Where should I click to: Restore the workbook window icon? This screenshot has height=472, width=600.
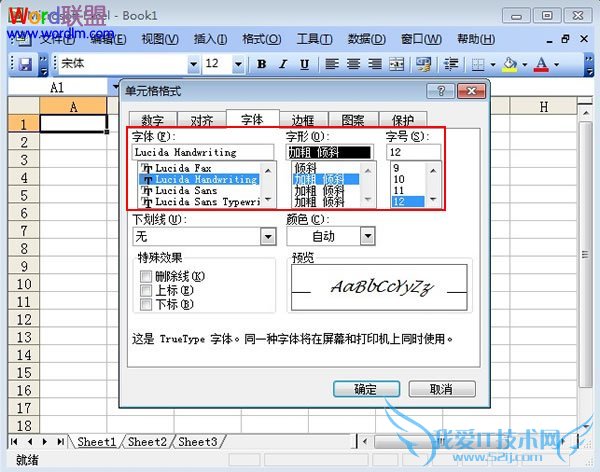coord(565,39)
